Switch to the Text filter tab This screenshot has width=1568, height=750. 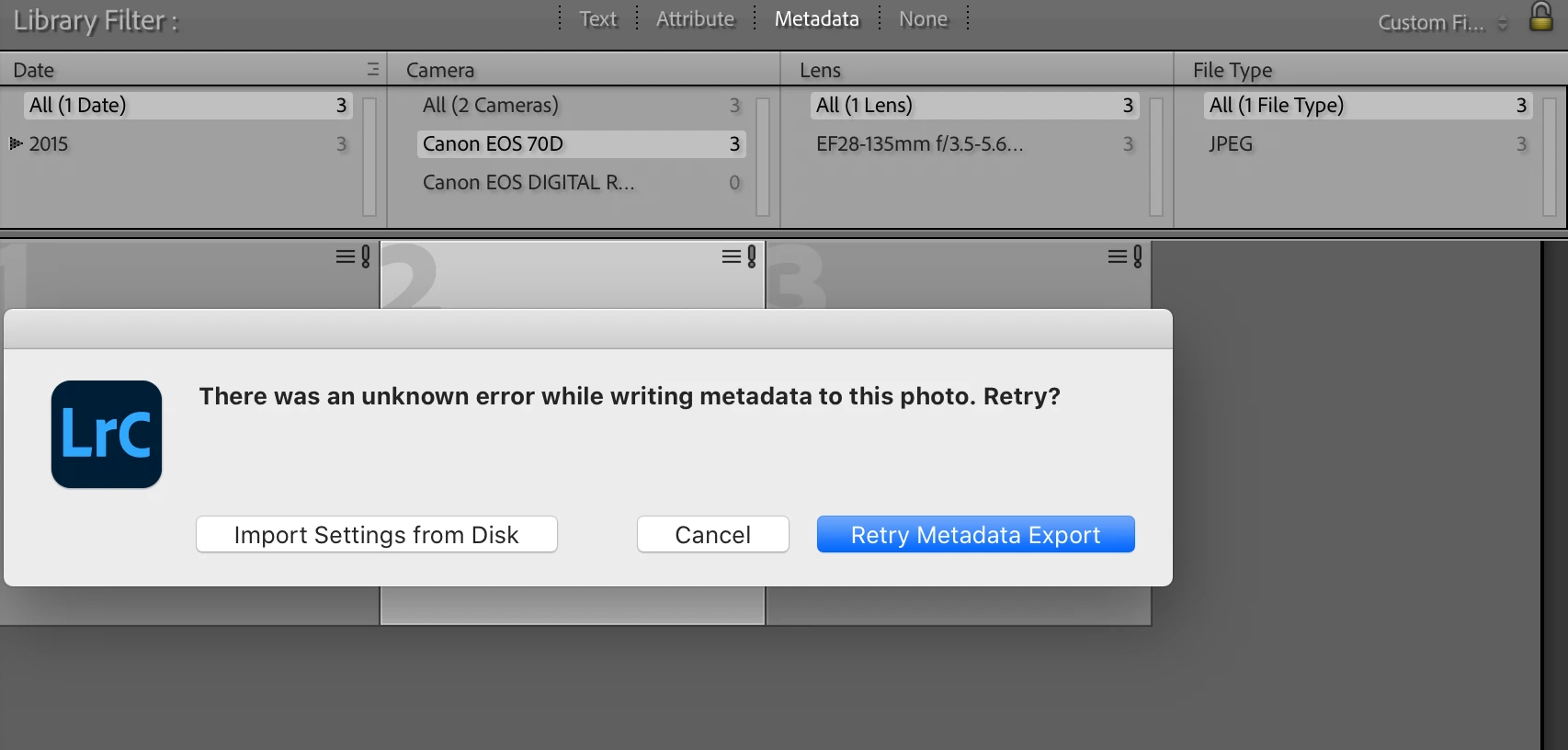[x=597, y=19]
